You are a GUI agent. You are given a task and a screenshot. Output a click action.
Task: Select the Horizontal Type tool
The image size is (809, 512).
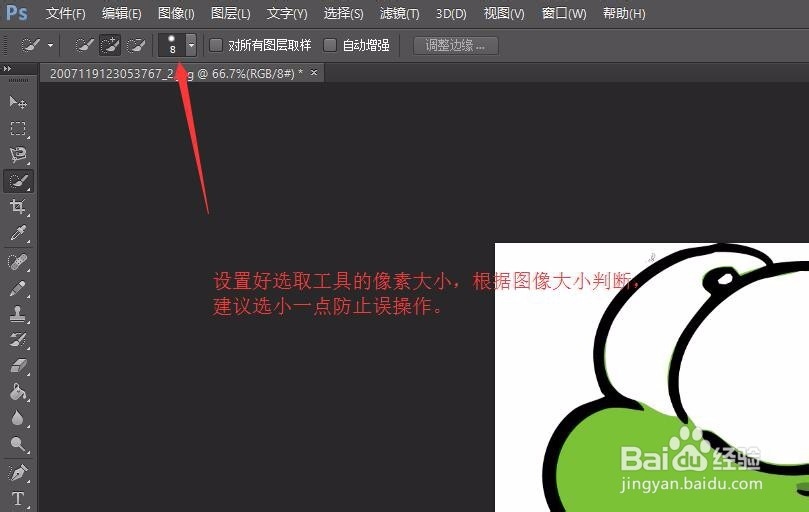coord(18,499)
